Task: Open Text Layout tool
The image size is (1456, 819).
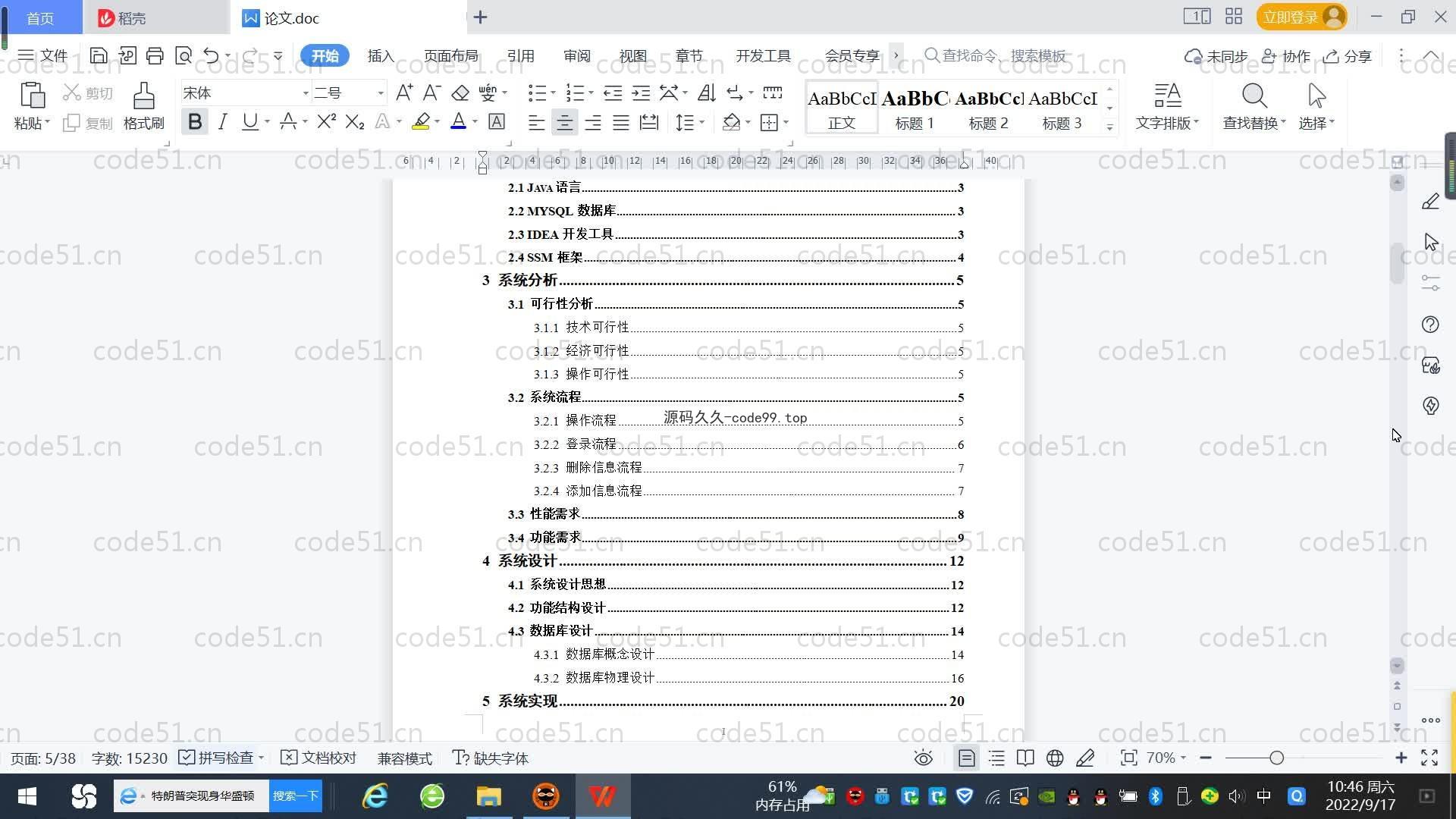Action: (1167, 106)
